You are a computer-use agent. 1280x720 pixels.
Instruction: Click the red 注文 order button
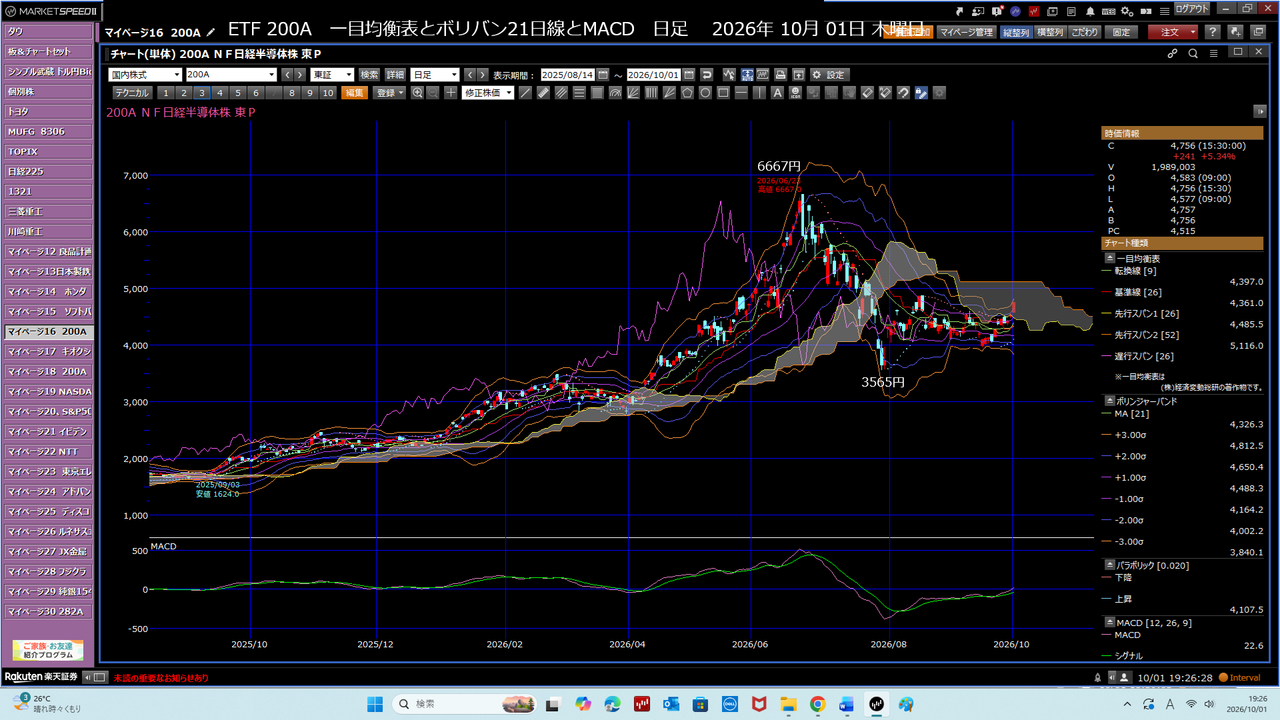1171,32
